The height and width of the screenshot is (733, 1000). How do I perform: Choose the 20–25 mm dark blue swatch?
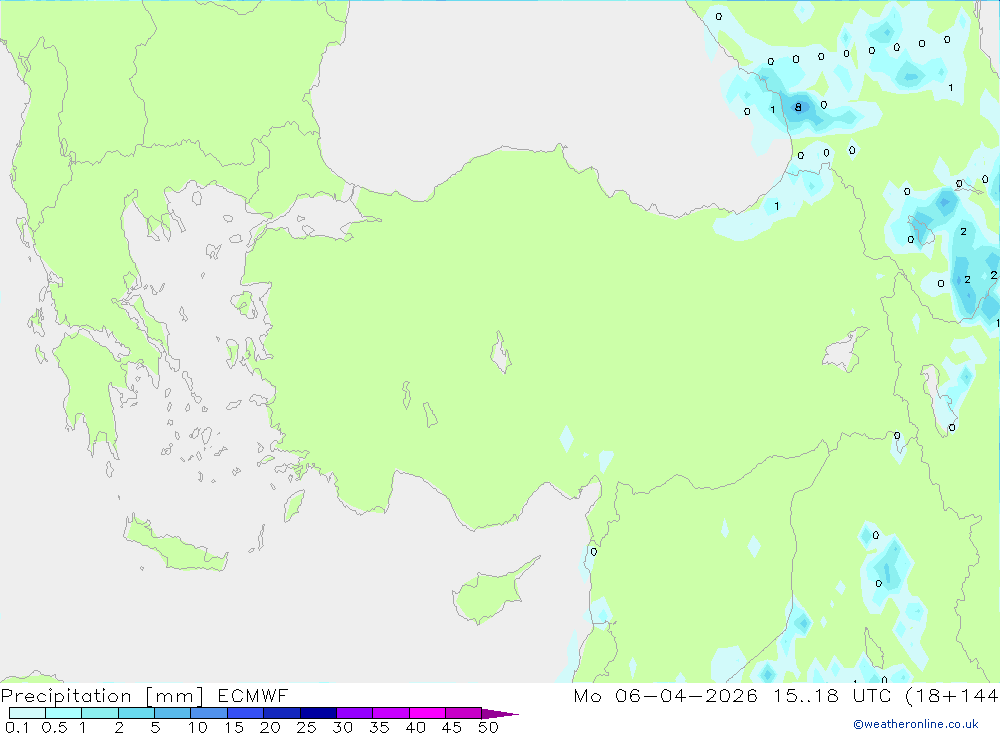[281, 713]
